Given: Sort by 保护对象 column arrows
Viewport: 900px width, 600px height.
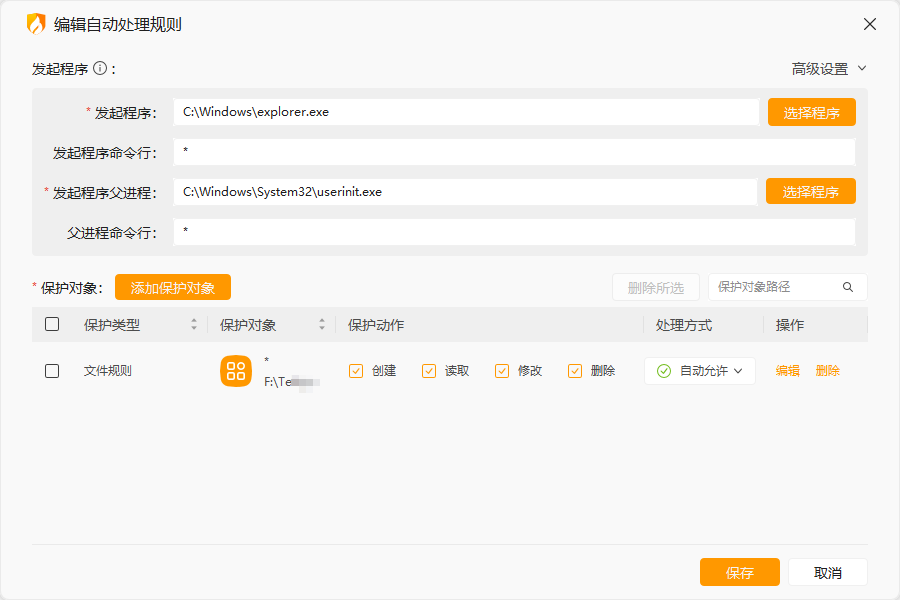Looking at the screenshot, I should coord(322,324).
